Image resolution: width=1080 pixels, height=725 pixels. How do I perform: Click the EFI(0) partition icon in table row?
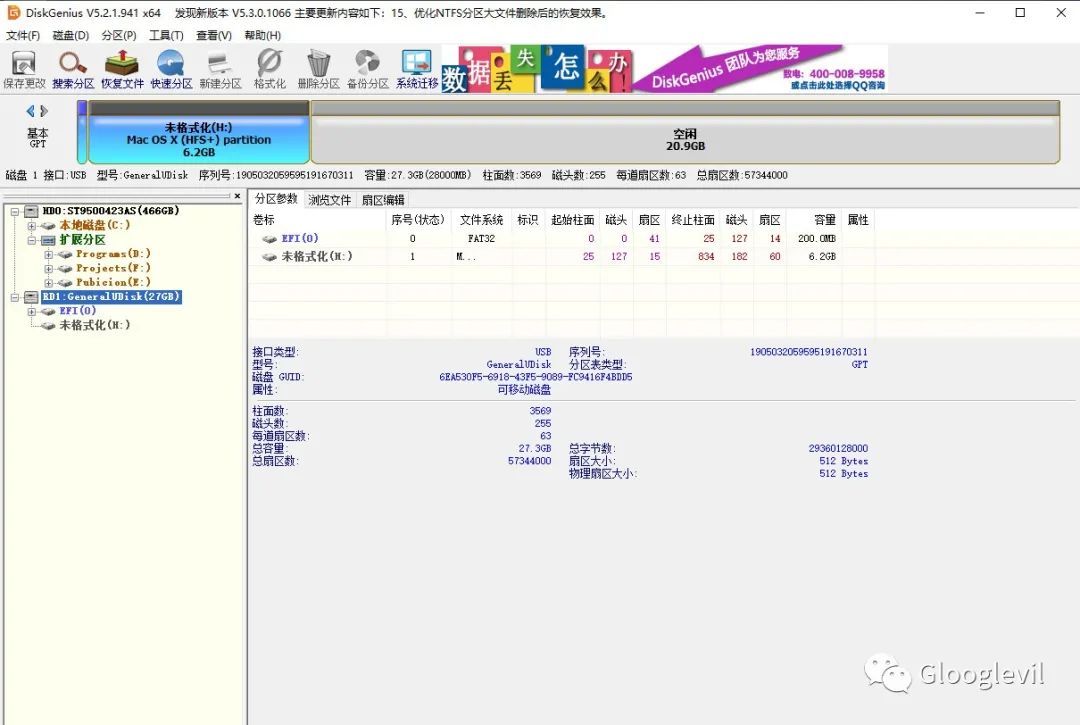tap(269, 239)
